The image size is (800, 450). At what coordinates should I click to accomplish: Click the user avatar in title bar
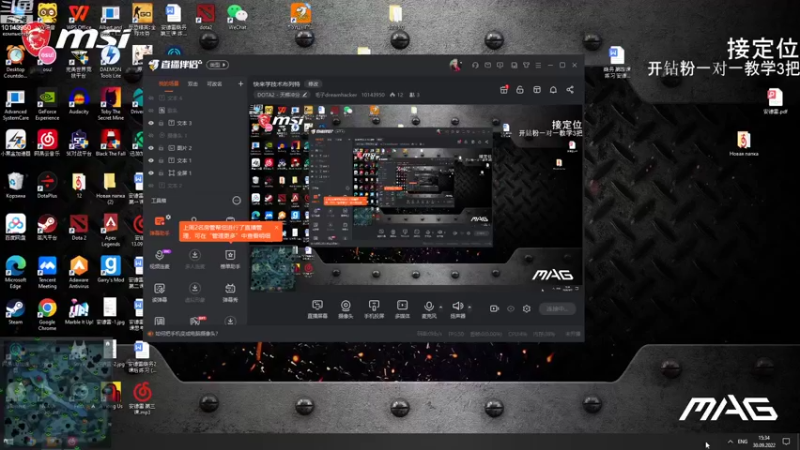tap(454, 65)
